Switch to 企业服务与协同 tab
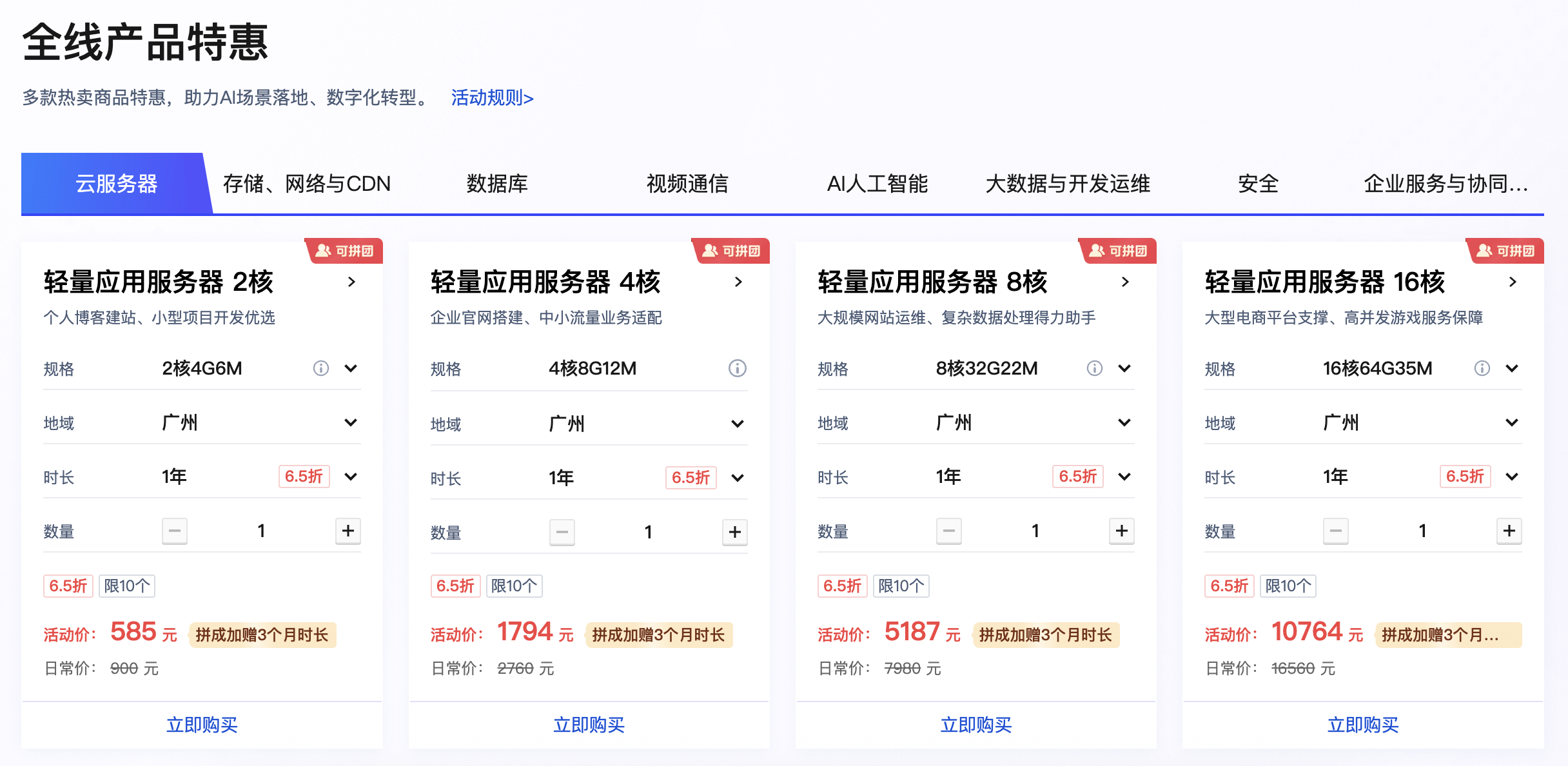 1445,184
